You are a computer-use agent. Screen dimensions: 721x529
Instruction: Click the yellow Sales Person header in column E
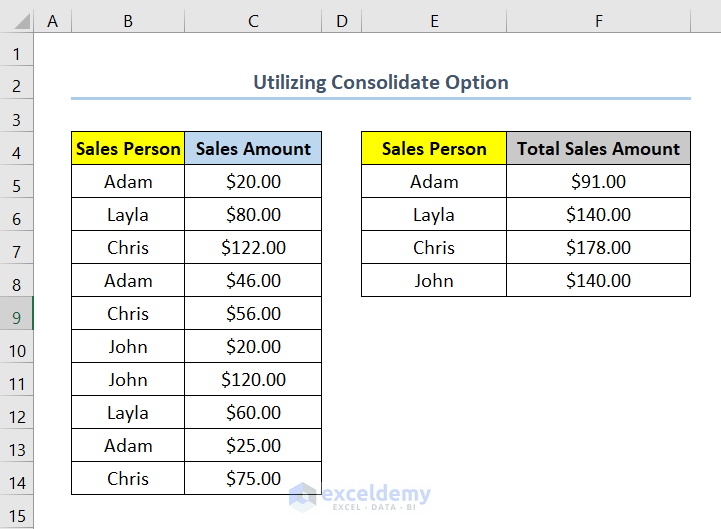[x=434, y=149]
